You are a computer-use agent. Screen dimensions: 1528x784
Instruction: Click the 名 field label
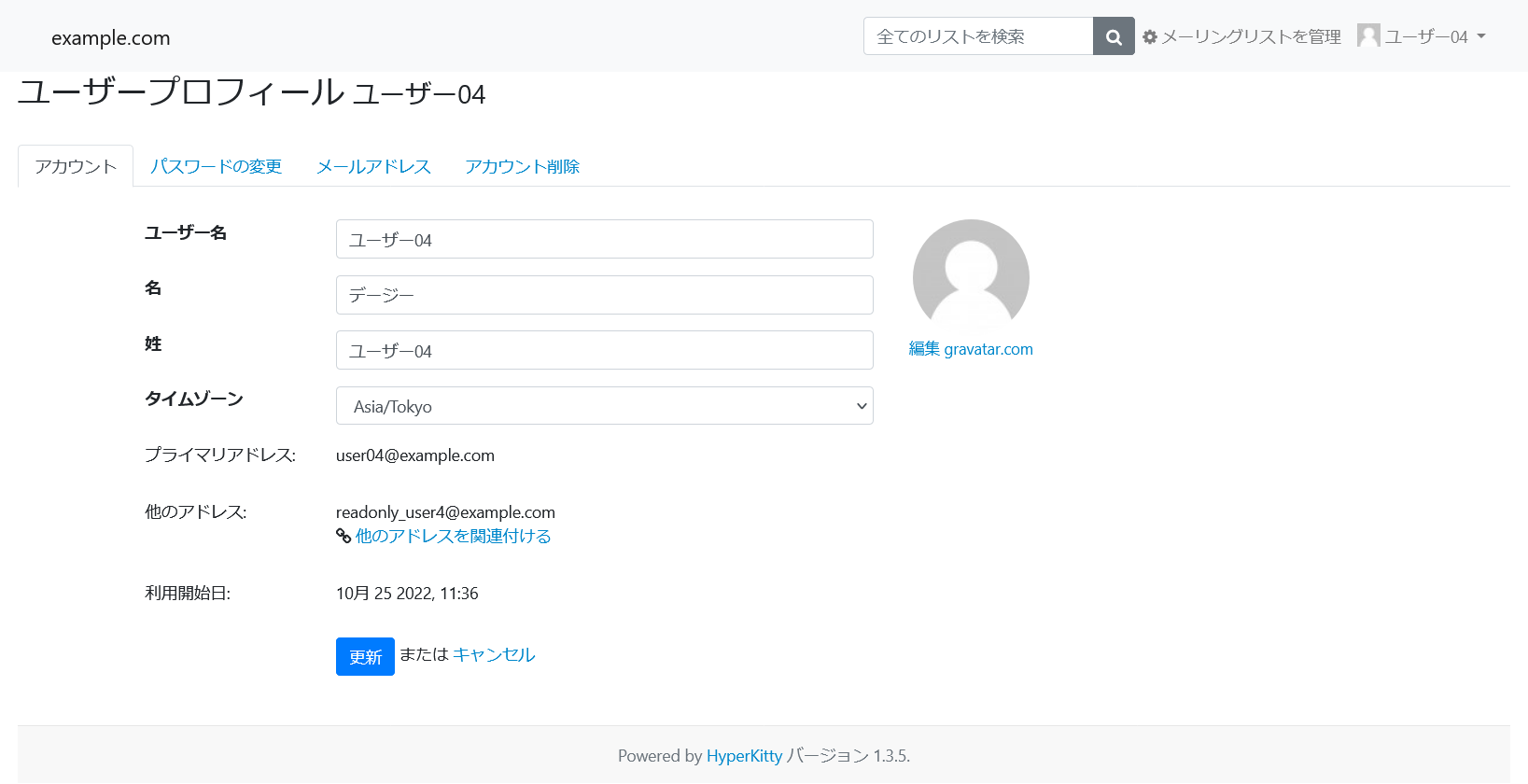tap(153, 287)
